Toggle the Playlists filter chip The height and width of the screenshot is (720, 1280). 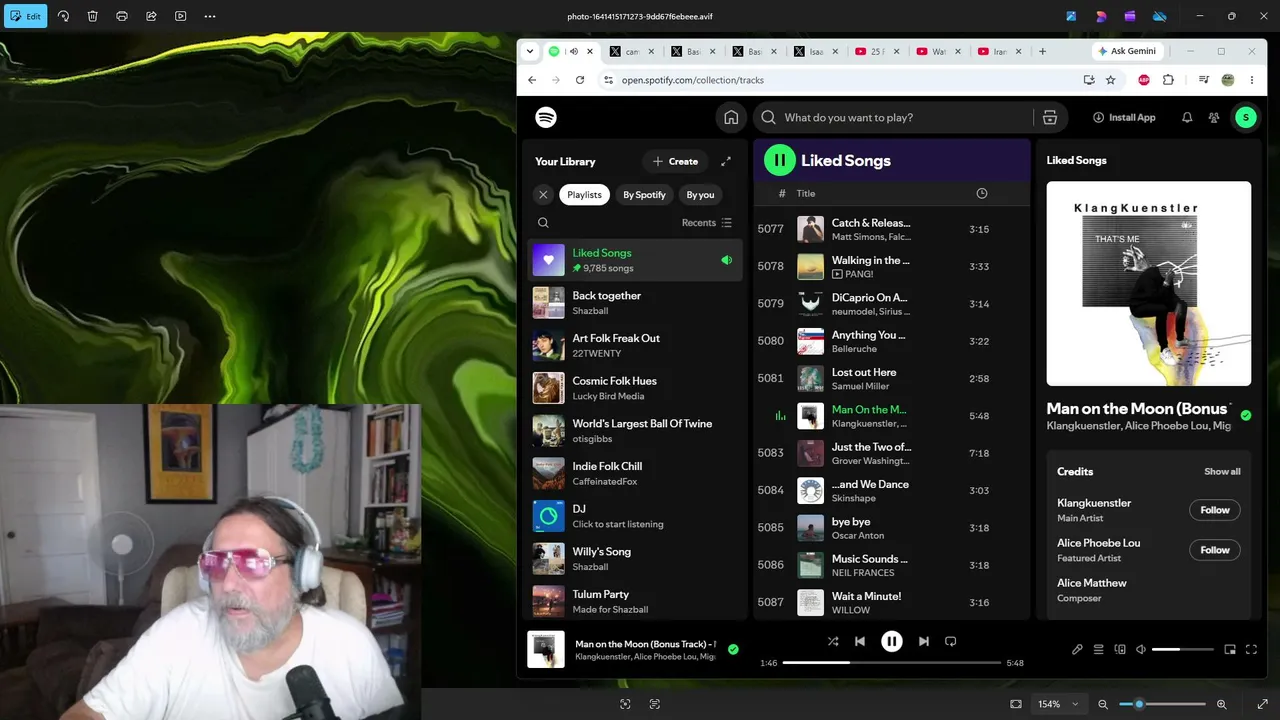click(x=584, y=195)
